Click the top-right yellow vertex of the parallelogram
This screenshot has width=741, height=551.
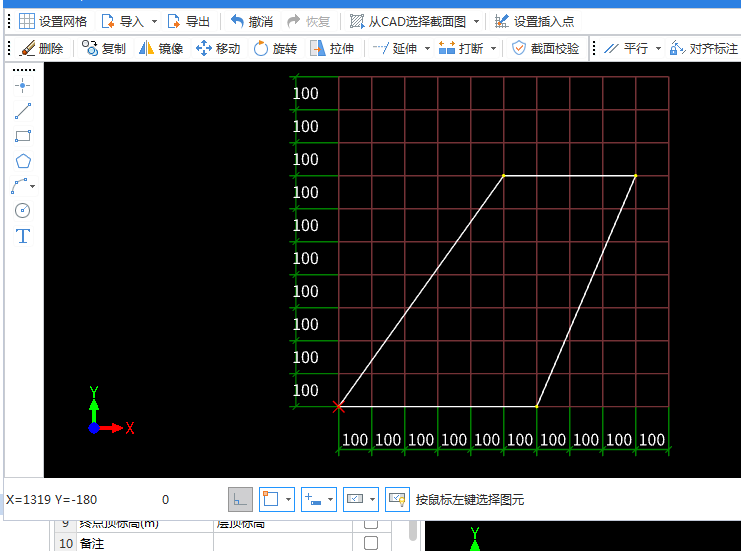[635, 175]
